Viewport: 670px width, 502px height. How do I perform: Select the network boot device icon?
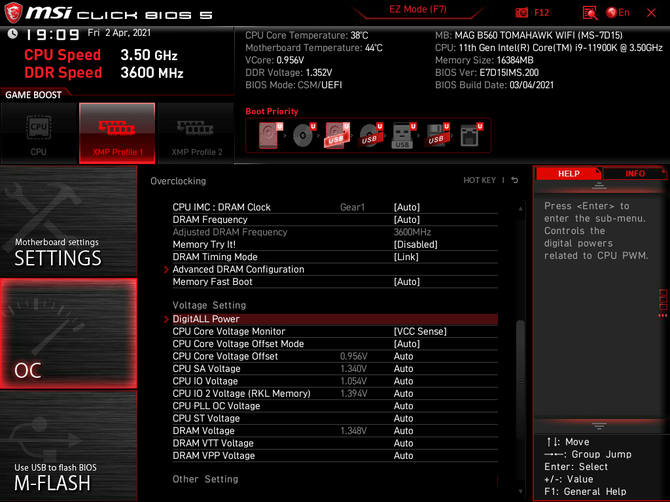pos(471,135)
